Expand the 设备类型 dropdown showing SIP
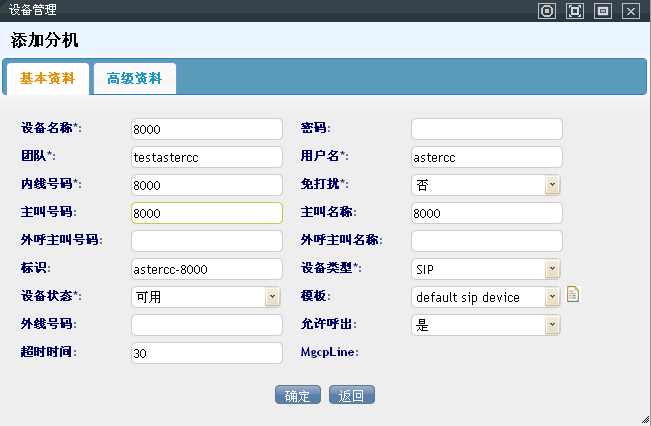The image size is (651, 426). [x=552, y=269]
